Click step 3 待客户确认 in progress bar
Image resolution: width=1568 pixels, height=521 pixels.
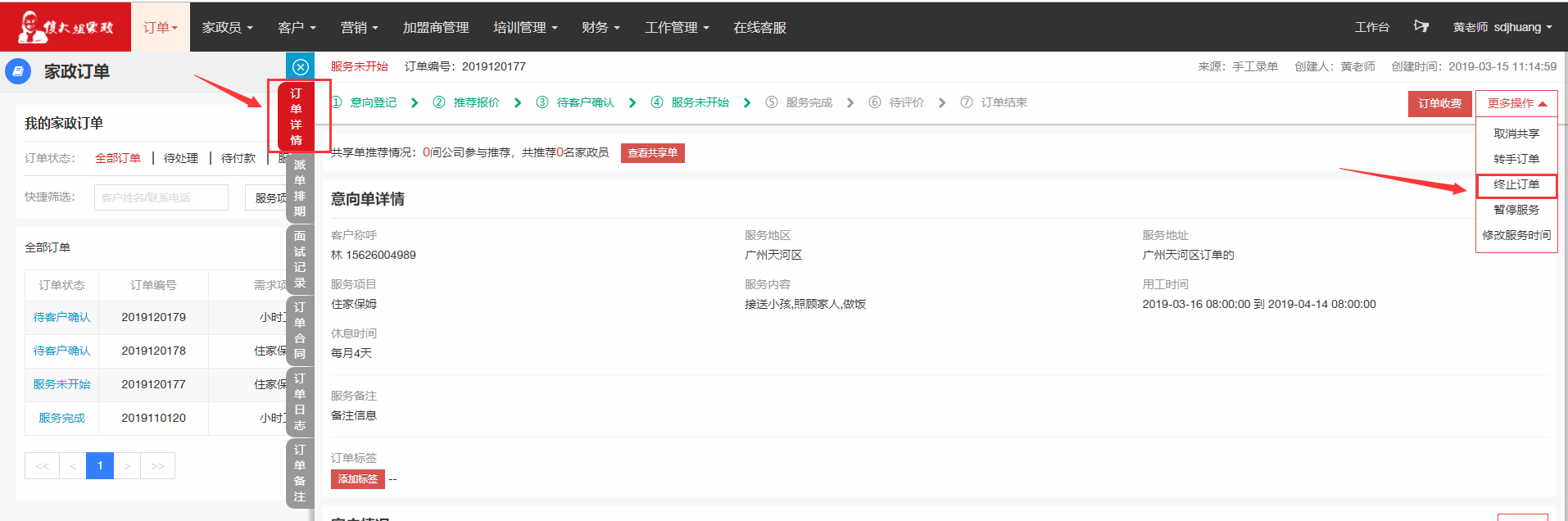click(575, 102)
